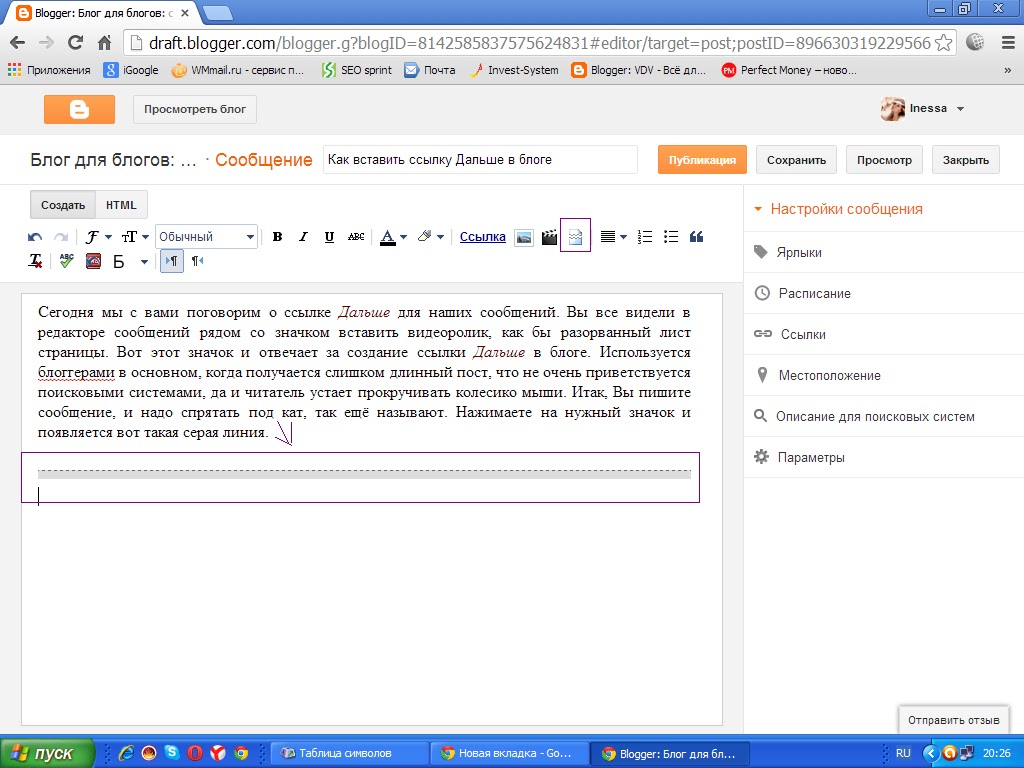Screen dimensions: 1024x768
Task: Undo the last edit in editor toolbar
Action: (35, 236)
